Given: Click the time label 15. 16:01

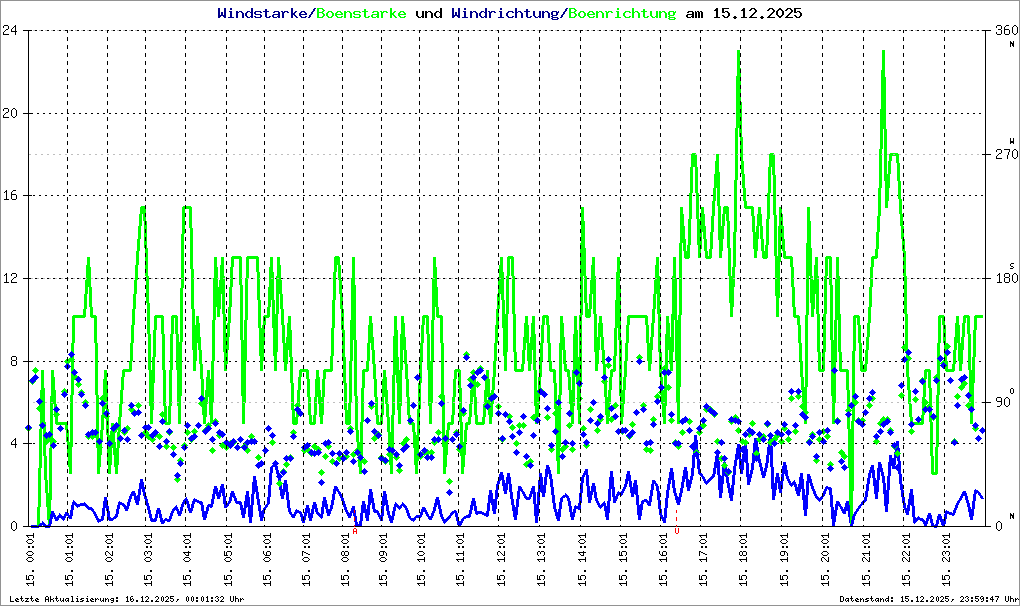Looking at the screenshot, I should tap(663, 559).
